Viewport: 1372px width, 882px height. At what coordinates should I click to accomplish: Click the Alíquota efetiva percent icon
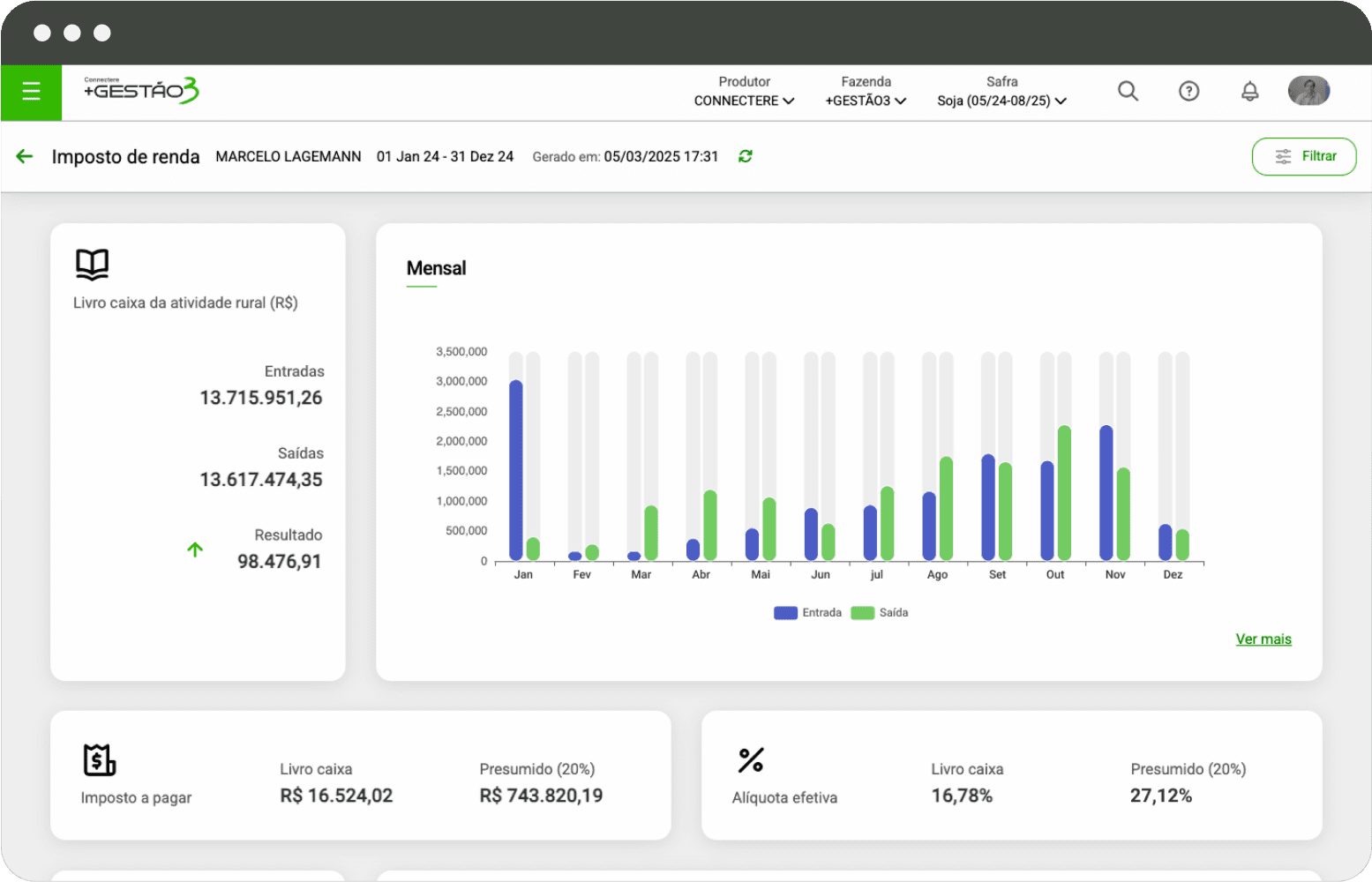point(751,759)
